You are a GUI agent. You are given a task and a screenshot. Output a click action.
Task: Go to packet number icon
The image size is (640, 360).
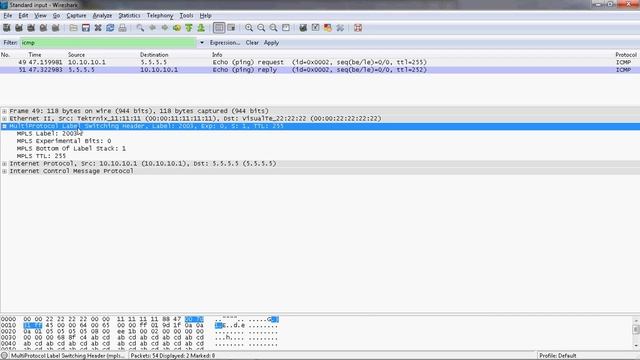pos(177,28)
